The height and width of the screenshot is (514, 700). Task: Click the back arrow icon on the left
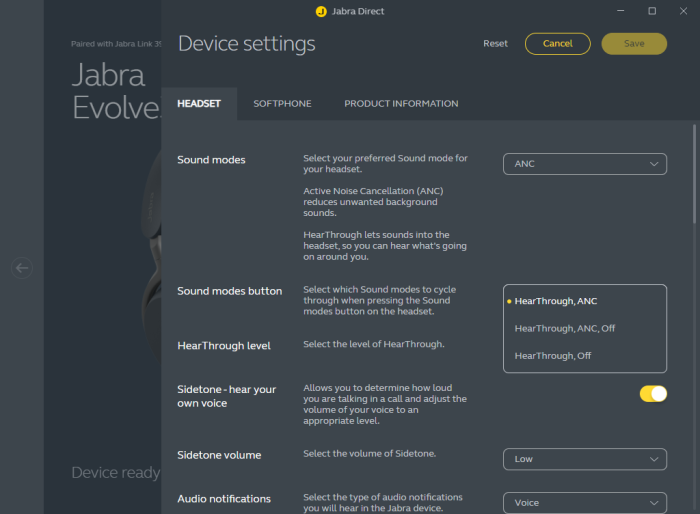(x=22, y=268)
